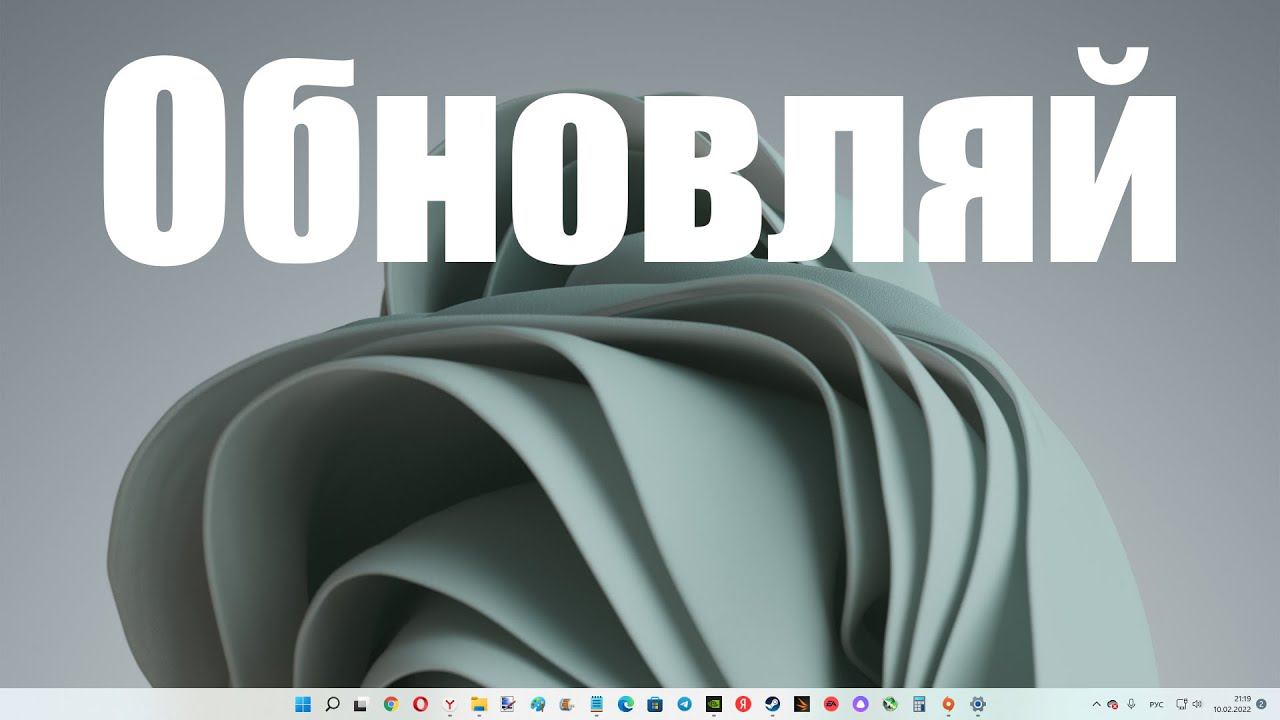The height and width of the screenshot is (720, 1280).
Task: Open Calculator from taskbar
Action: pos(919,704)
